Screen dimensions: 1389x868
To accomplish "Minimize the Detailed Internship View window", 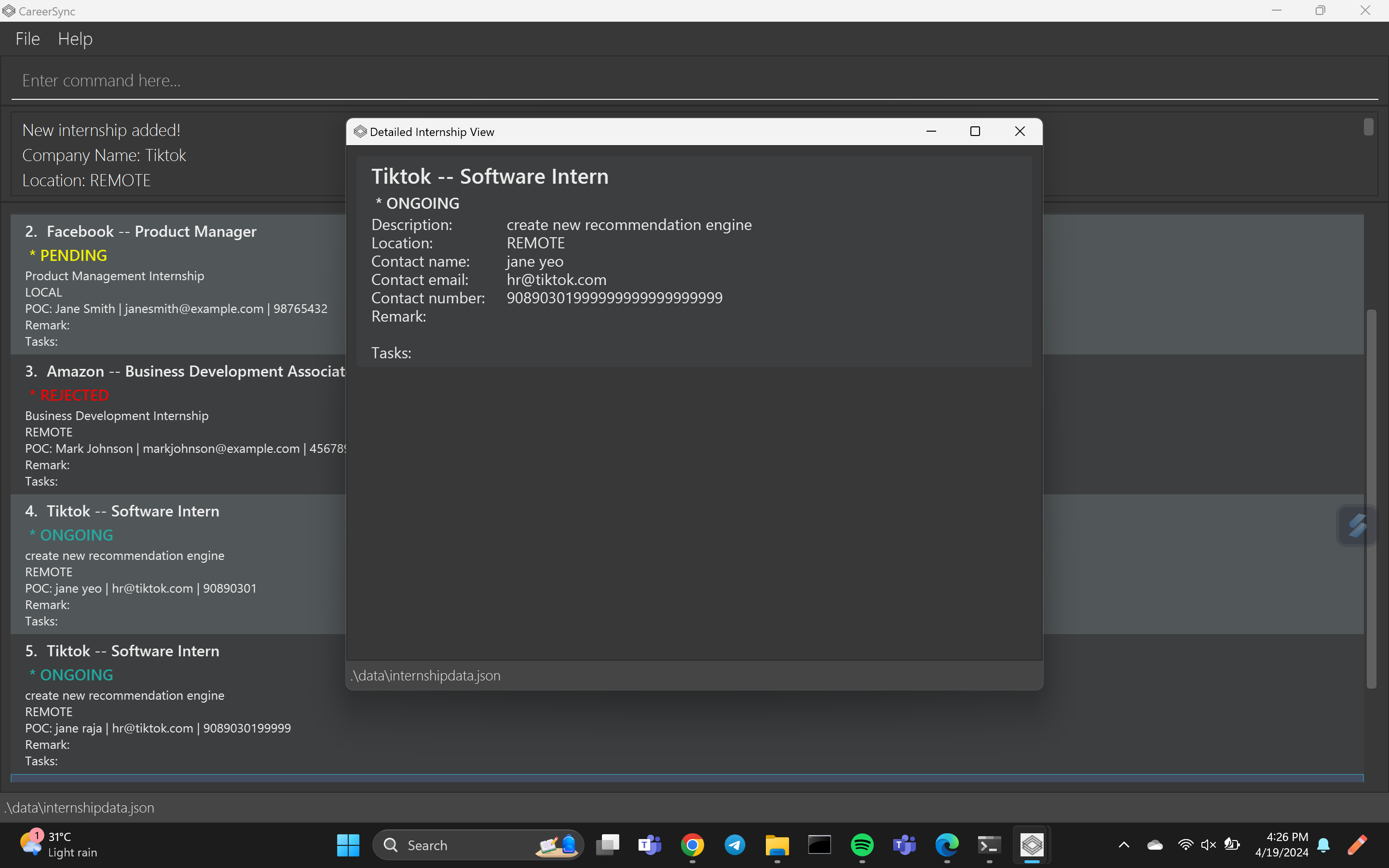I will click(931, 132).
